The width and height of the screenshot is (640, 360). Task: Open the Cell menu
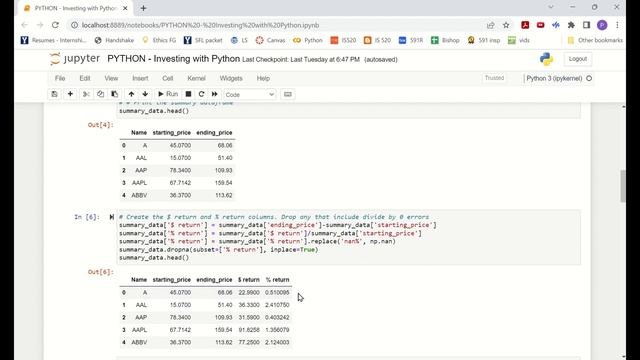(x=168, y=78)
